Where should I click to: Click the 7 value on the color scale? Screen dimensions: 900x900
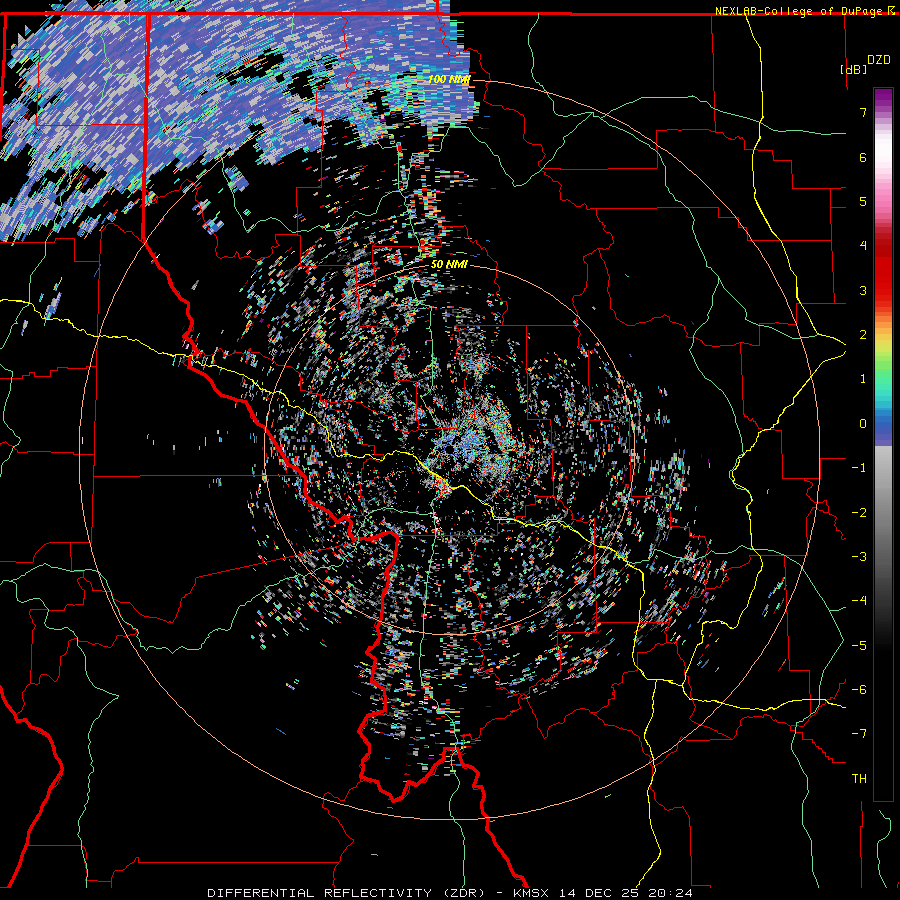863,112
